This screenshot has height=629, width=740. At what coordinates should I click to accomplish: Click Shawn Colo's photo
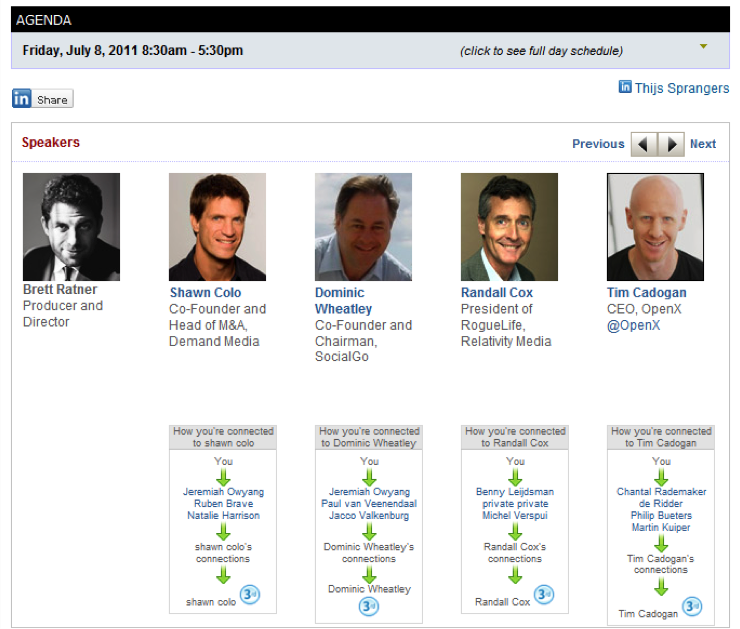(217, 227)
